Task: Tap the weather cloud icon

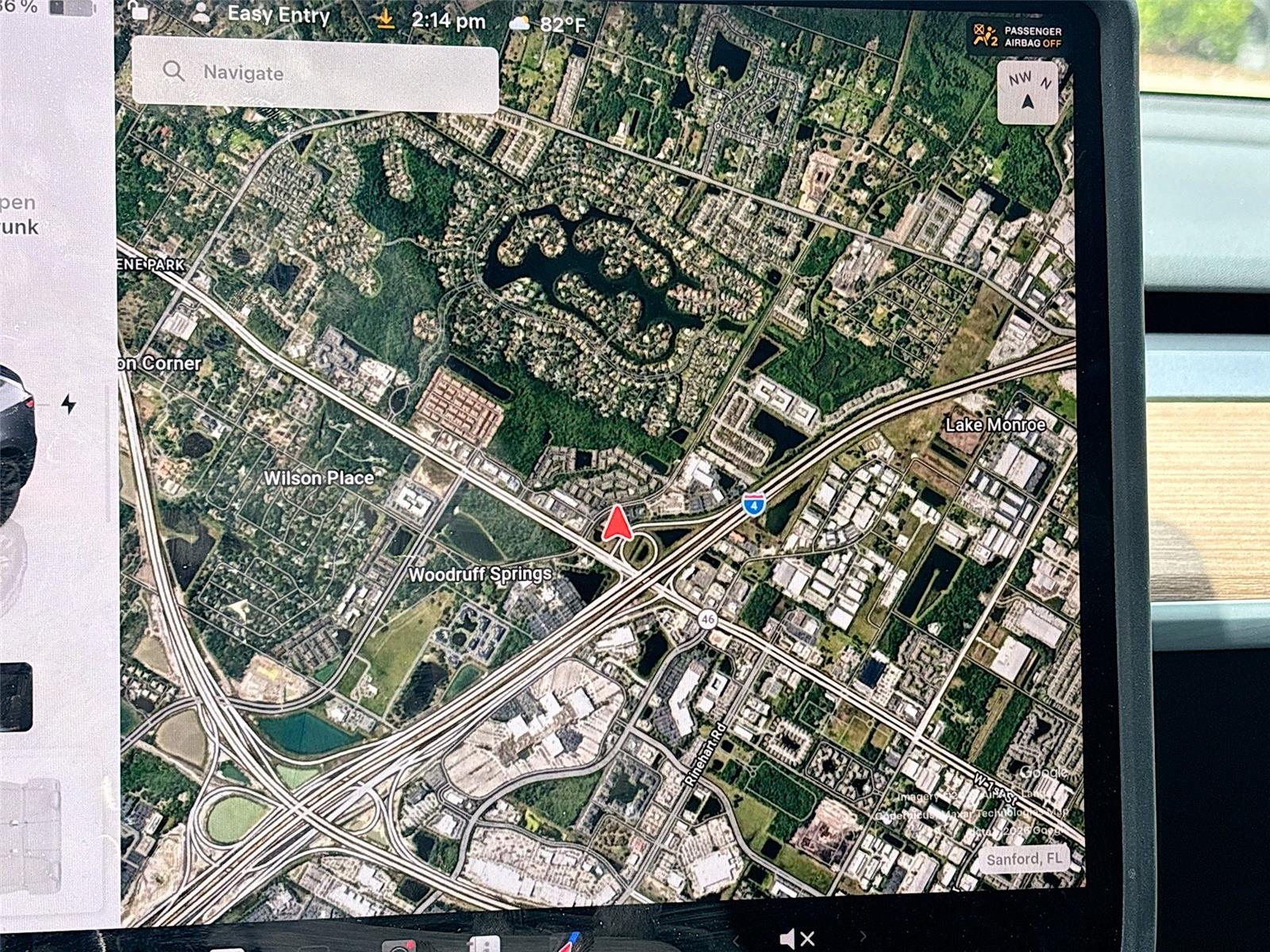Action: (x=519, y=23)
